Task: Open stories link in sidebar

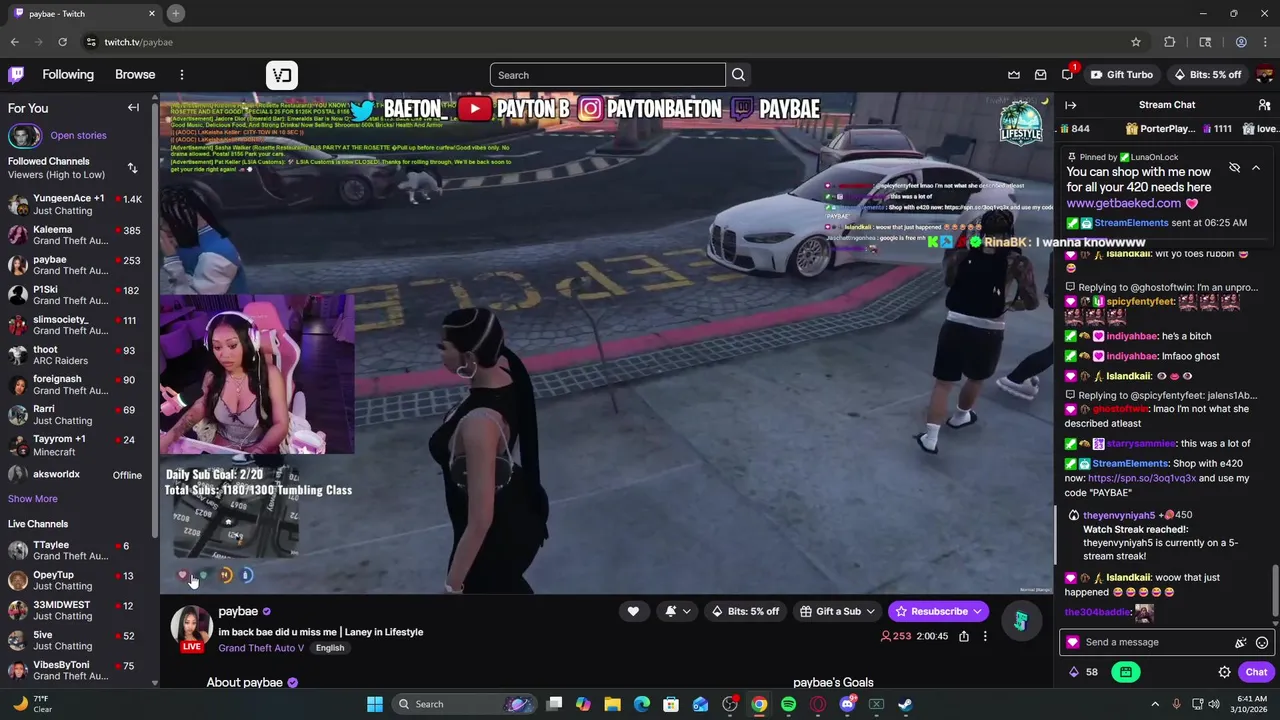Action: [x=78, y=135]
